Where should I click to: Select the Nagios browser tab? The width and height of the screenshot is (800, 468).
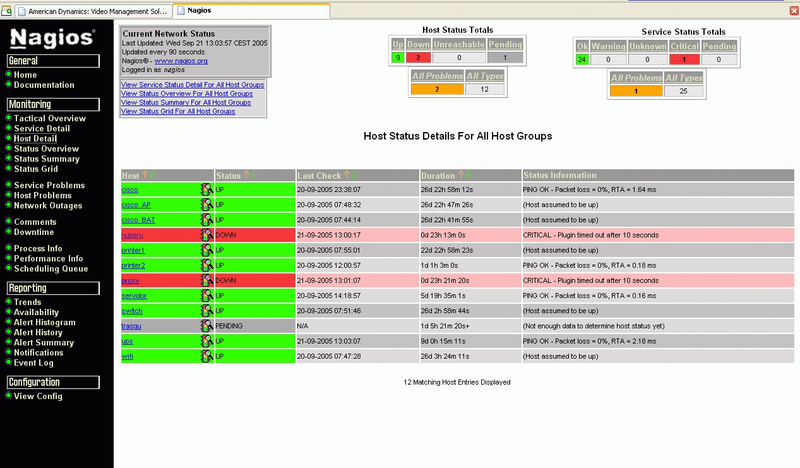pyautogui.click(x=252, y=11)
